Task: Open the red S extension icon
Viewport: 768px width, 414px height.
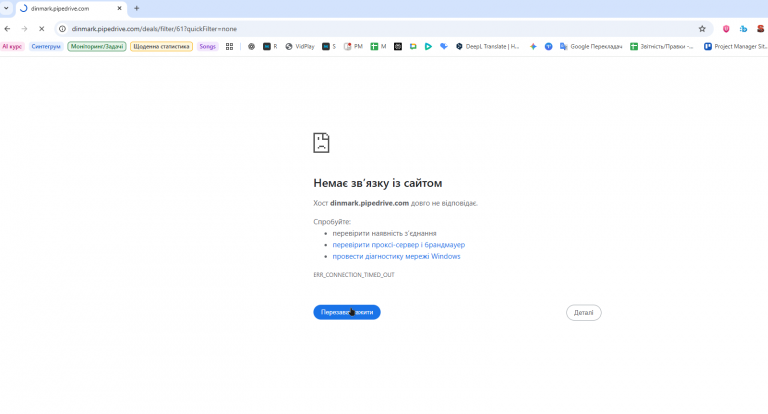Action: (x=760, y=29)
